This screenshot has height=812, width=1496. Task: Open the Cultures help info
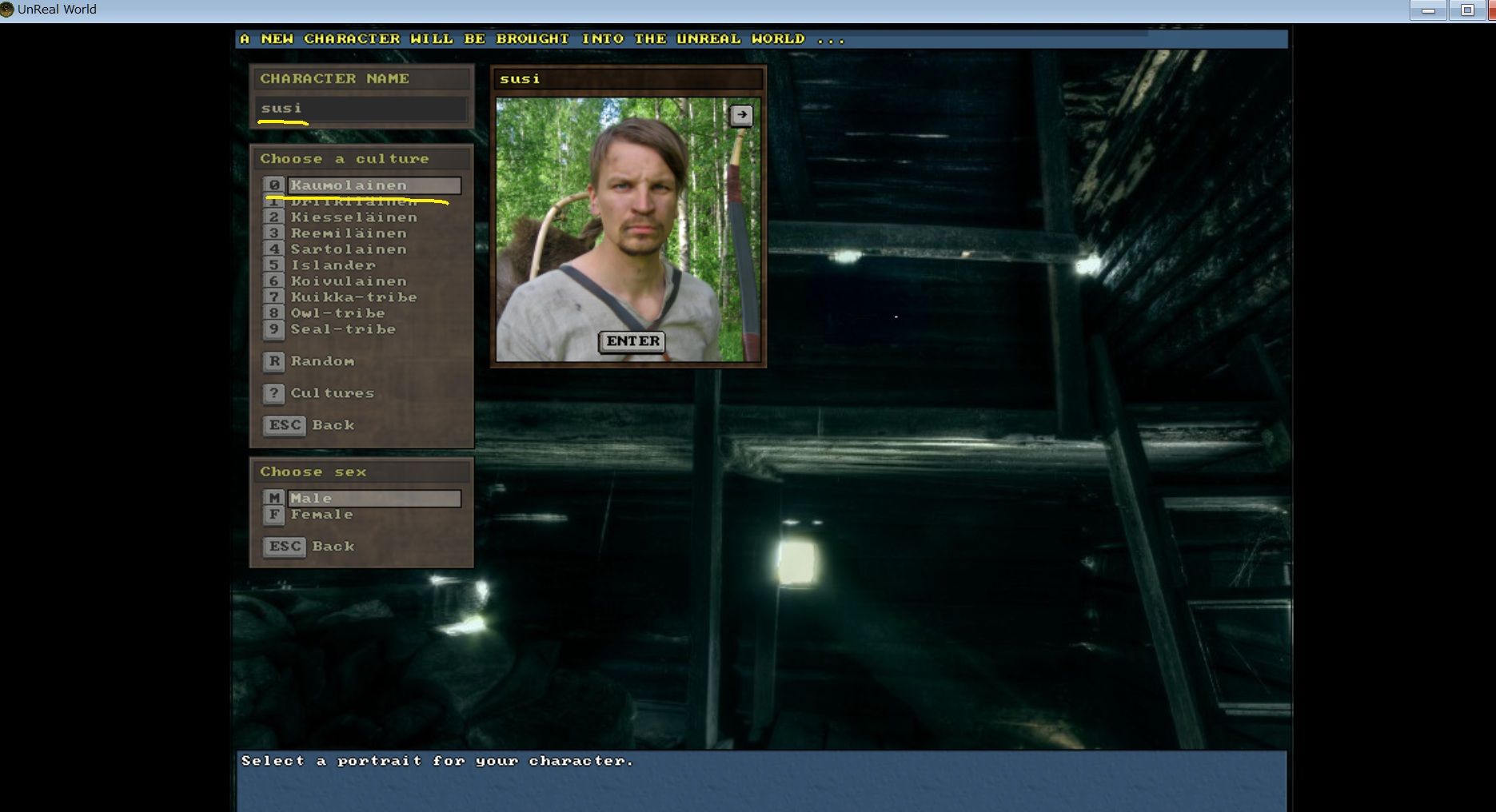[x=319, y=393]
